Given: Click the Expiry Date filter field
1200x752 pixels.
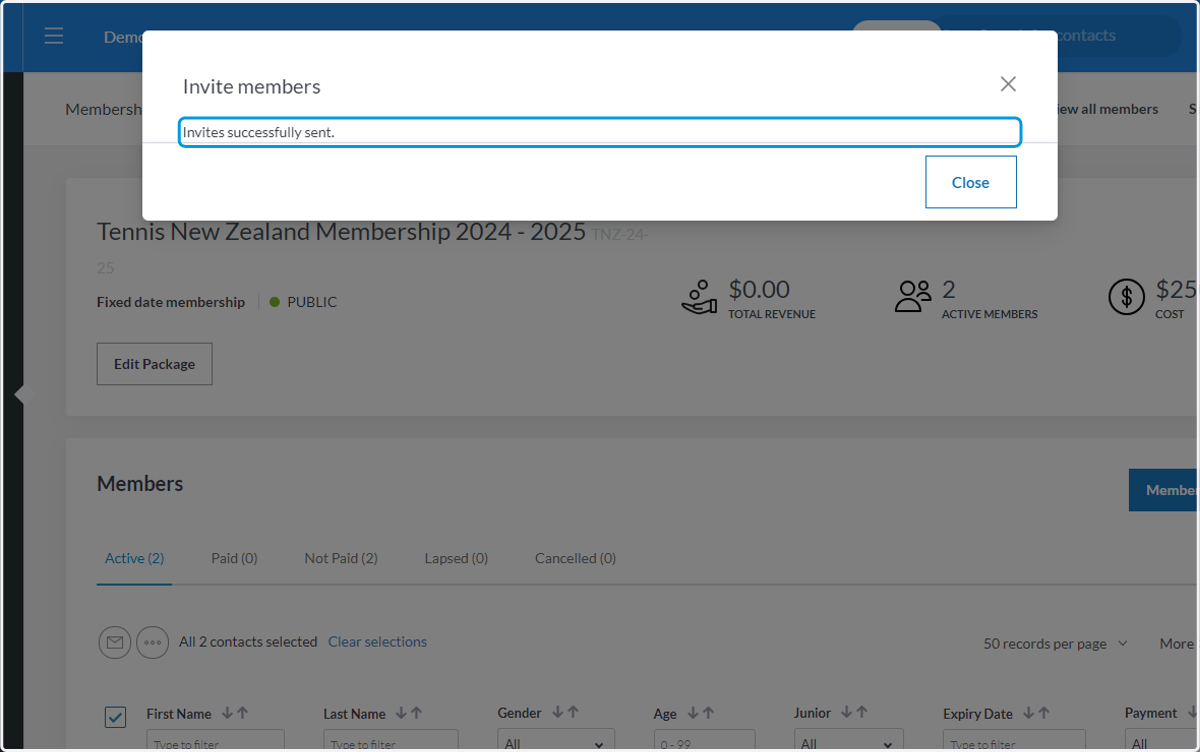Looking at the screenshot, I should [x=1012, y=741].
